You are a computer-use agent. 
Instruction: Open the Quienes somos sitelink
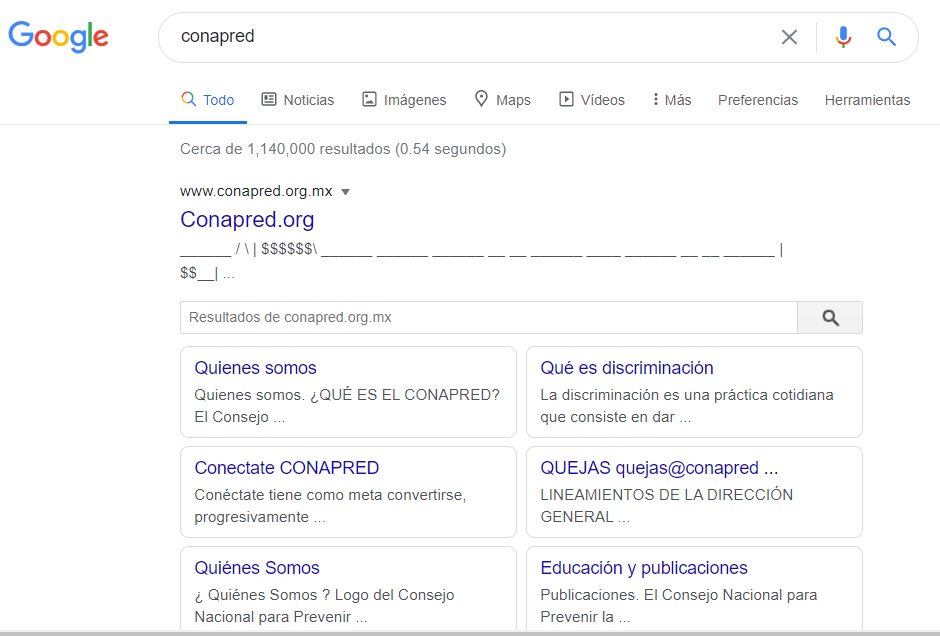[255, 368]
